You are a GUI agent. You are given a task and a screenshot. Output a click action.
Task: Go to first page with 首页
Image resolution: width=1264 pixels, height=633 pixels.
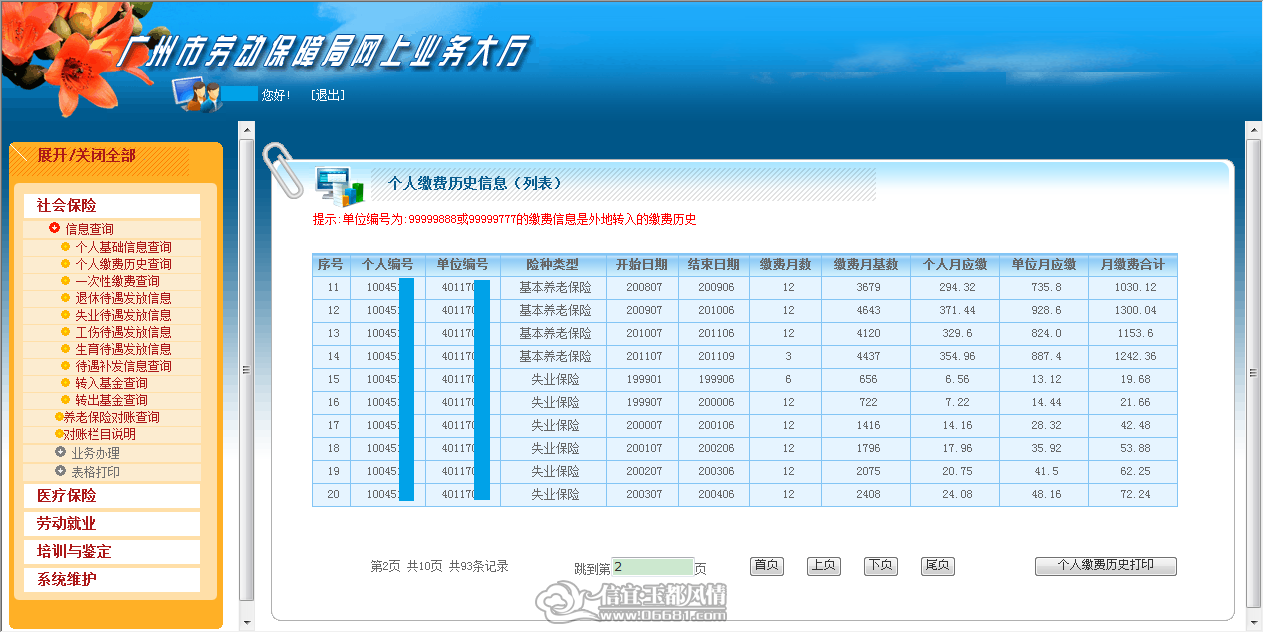767,566
